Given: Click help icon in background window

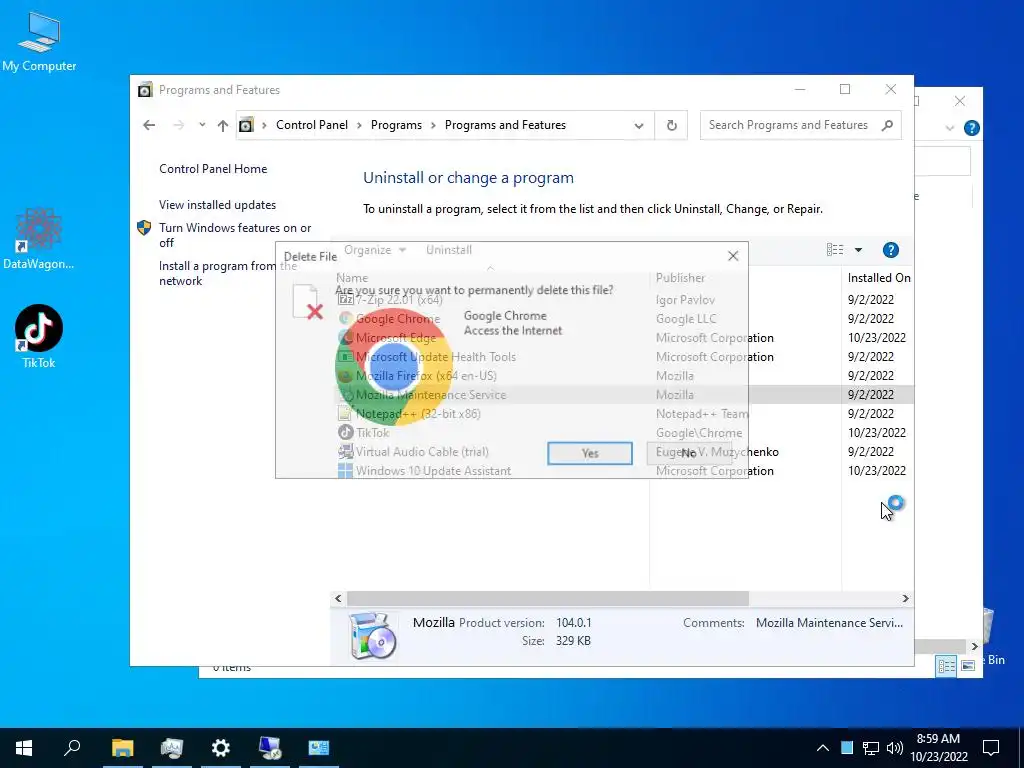Looking at the screenshot, I should tap(972, 128).
